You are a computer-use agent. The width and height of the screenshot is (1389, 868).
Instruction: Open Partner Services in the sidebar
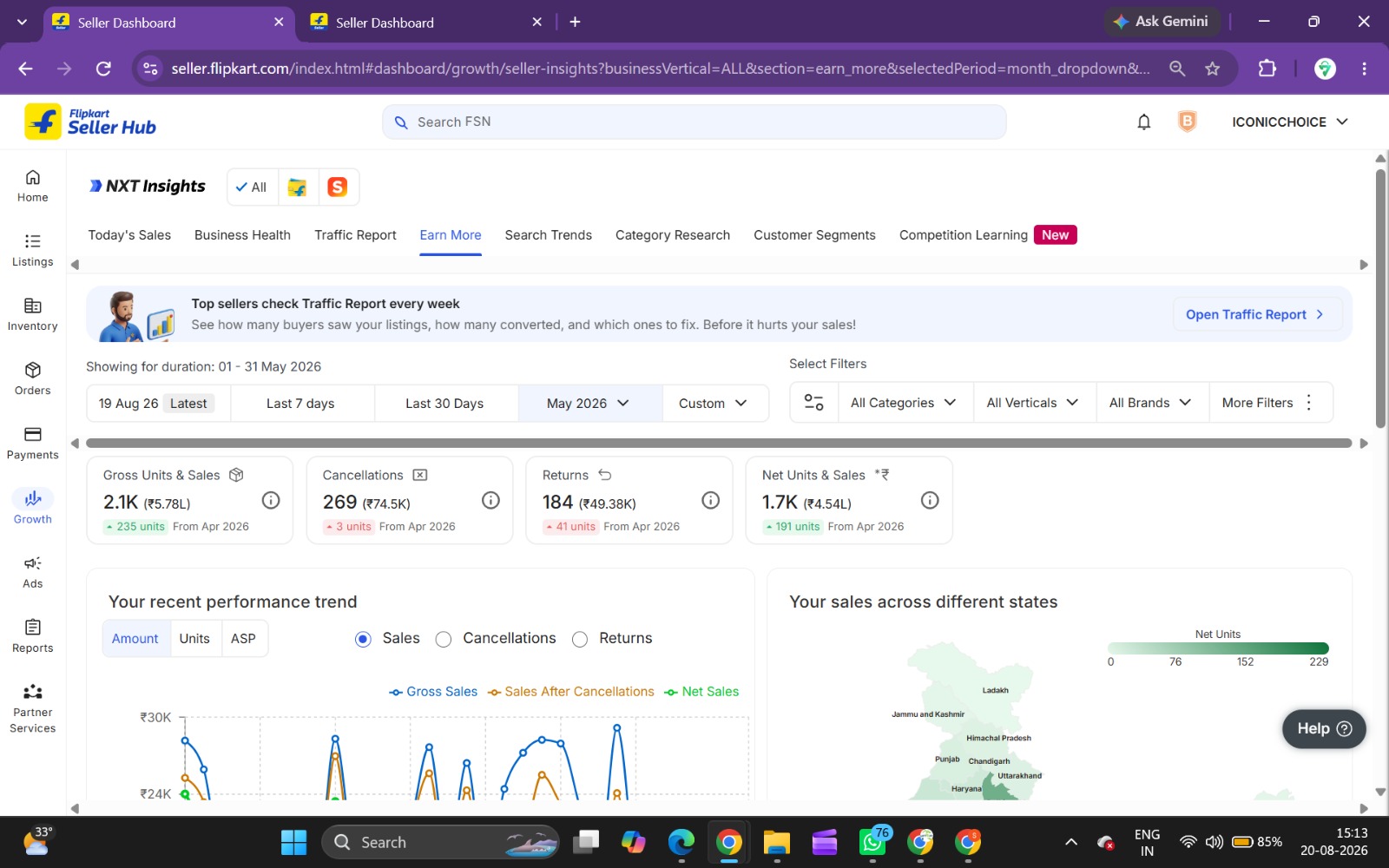click(x=32, y=708)
